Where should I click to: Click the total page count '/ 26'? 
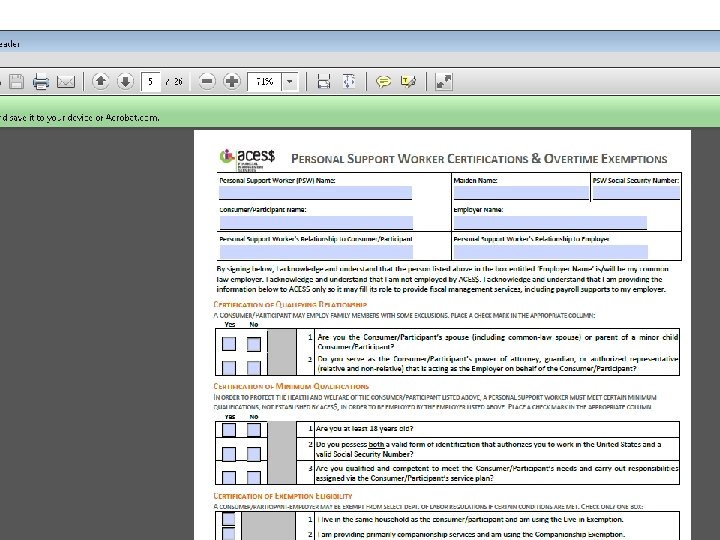point(174,82)
